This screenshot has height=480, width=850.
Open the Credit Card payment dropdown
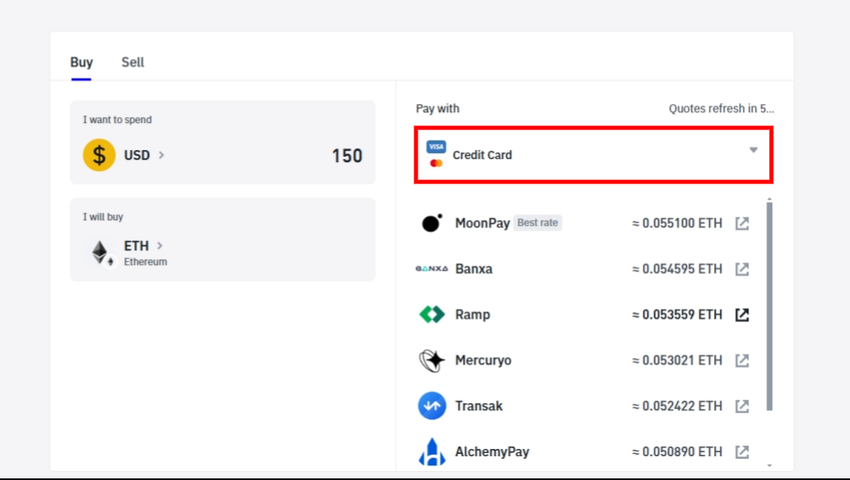(x=594, y=155)
